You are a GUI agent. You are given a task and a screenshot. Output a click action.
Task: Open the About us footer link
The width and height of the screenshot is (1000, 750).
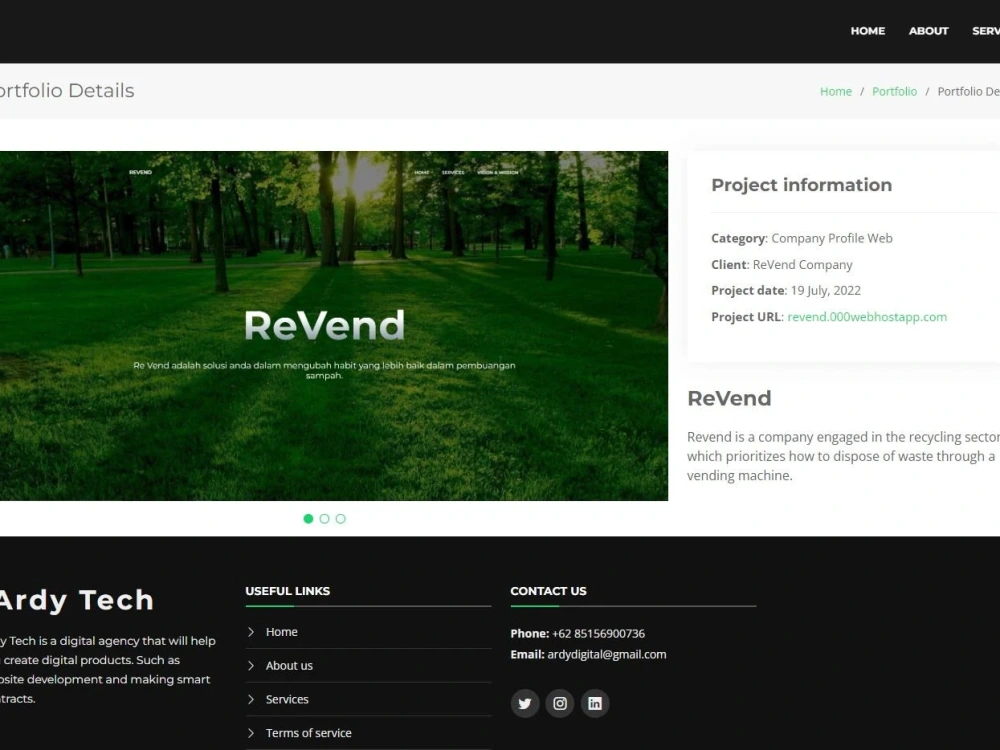[289, 665]
